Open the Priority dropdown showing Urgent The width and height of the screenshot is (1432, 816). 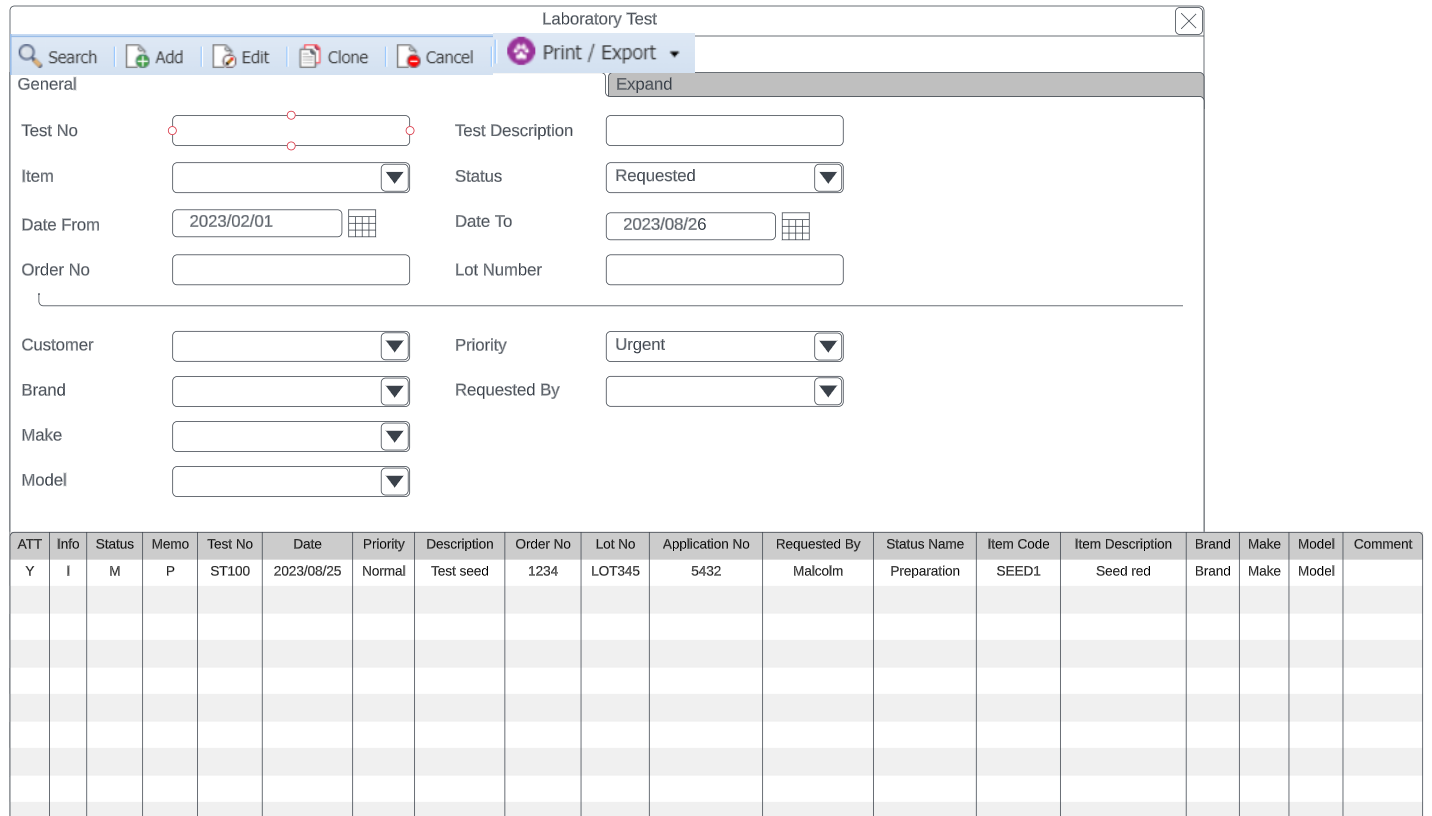point(827,347)
